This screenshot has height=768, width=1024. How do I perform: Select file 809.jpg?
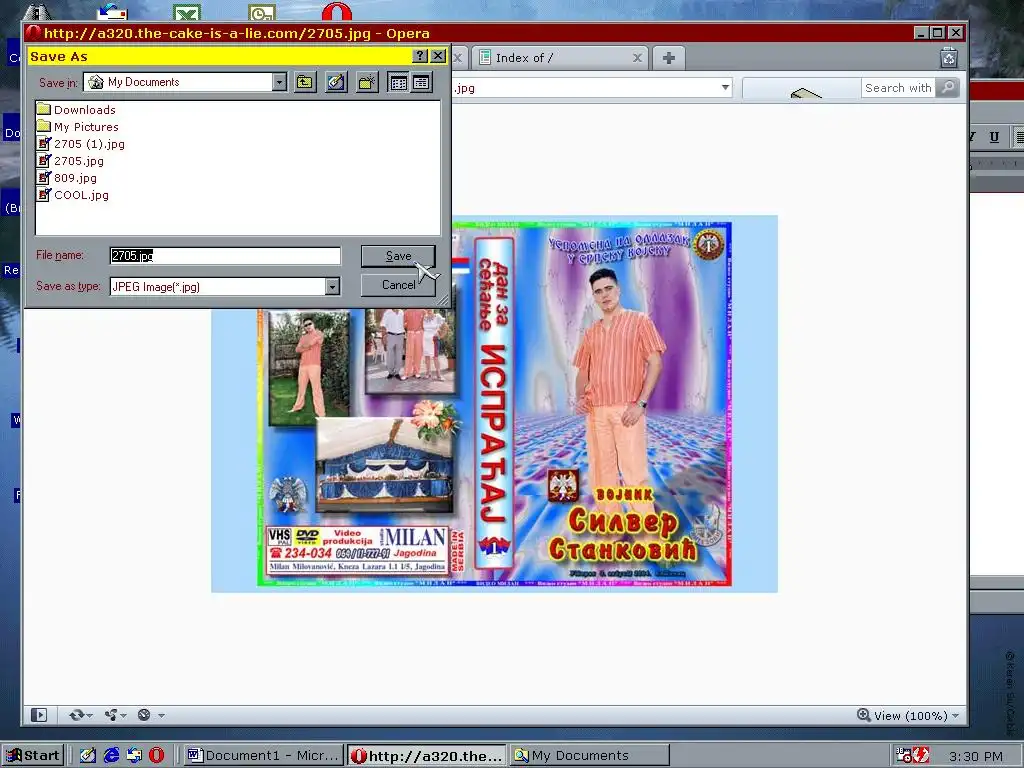pyautogui.click(x=75, y=178)
